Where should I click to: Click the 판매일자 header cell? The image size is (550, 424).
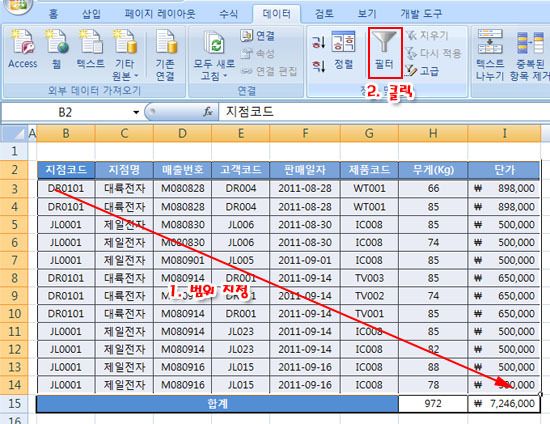[x=305, y=170]
